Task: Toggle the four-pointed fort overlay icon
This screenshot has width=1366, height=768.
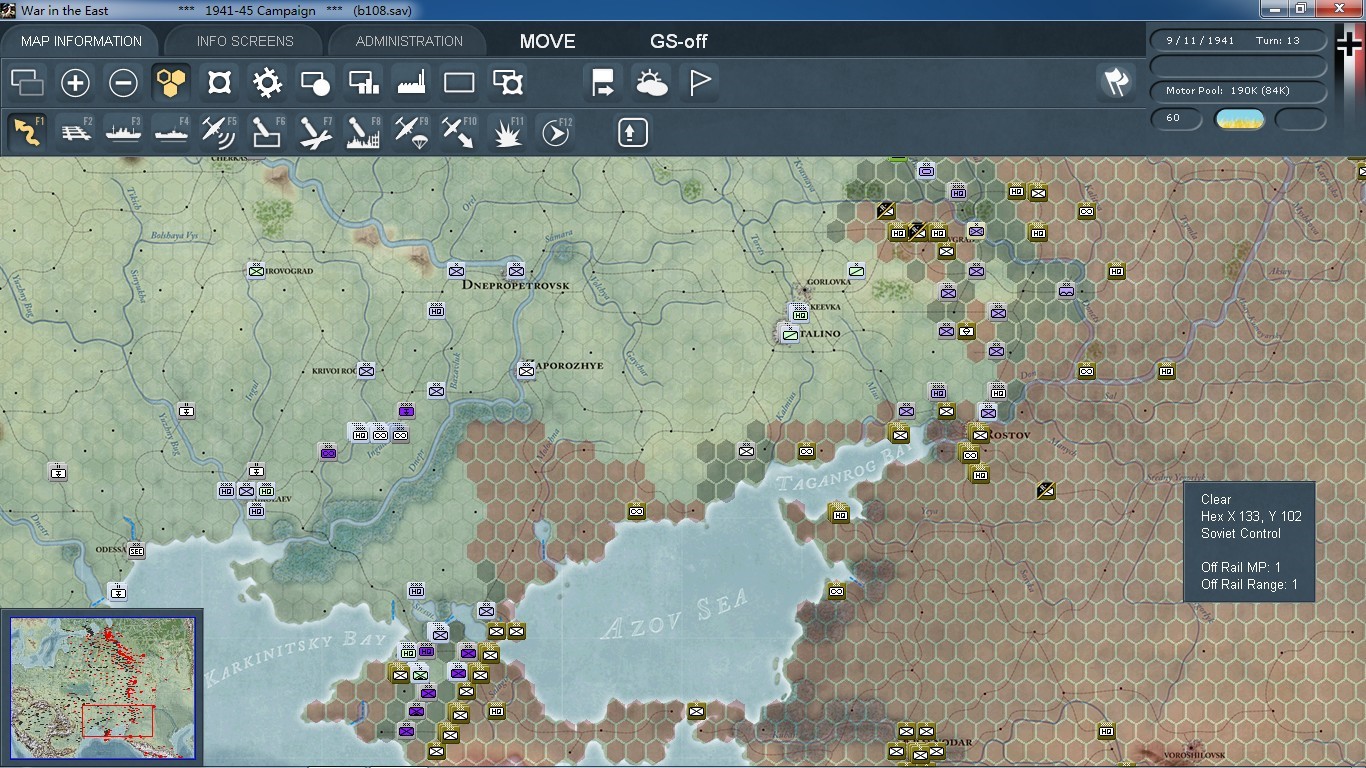Action: pyautogui.click(x=219, y=82)
